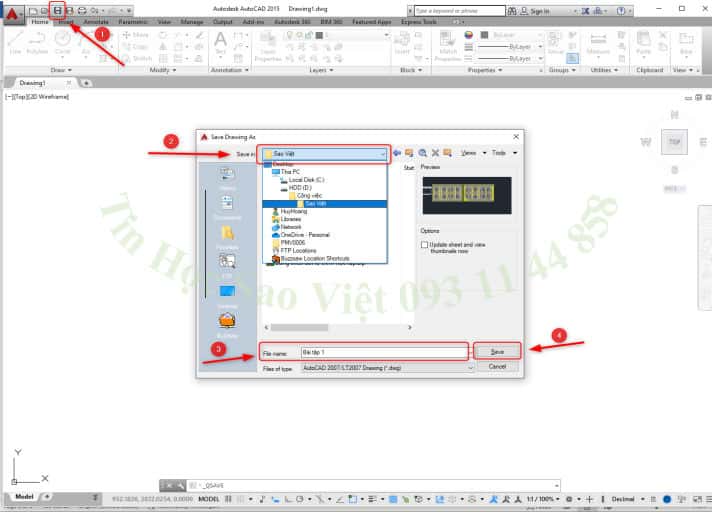Toggle the grid display in status bar

point(228,499)
